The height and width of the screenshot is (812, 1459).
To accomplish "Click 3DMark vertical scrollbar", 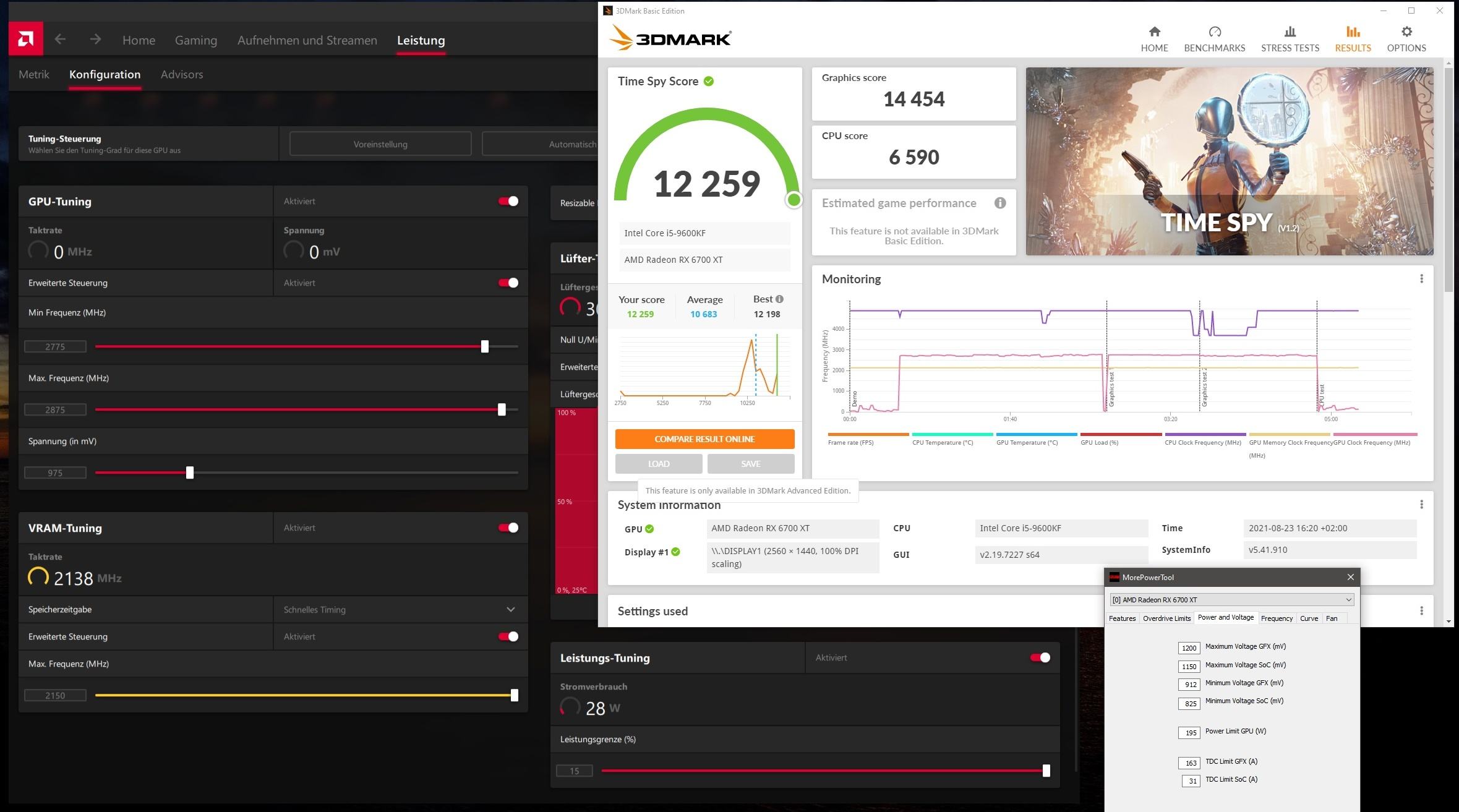I will pyautogui.click(x=1448, y=179).
